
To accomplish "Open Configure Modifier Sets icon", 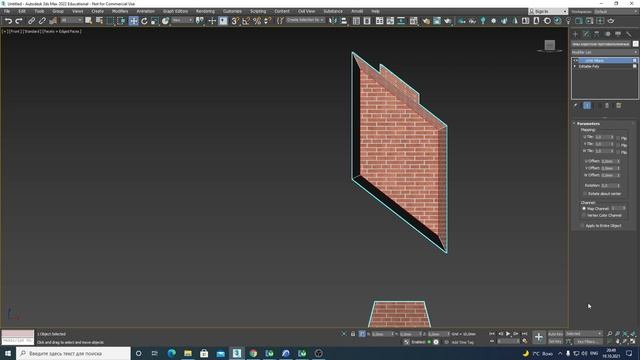I will click(619, 105).
